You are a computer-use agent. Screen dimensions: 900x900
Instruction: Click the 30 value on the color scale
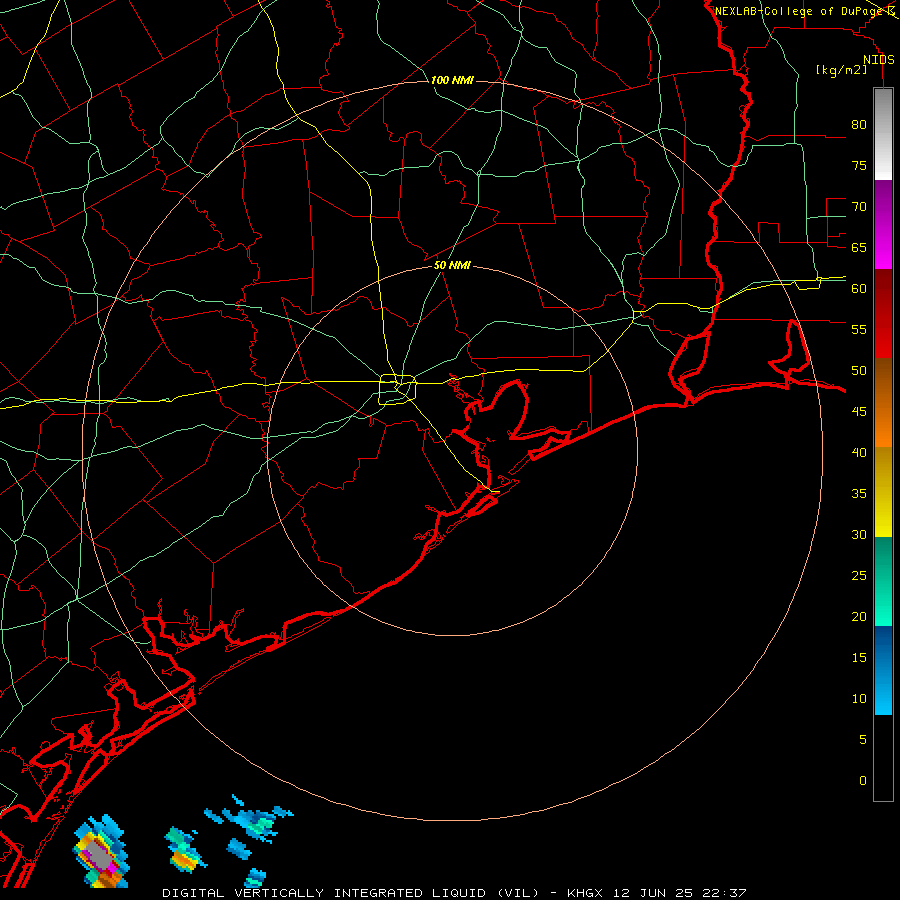[x=859, y=534]
